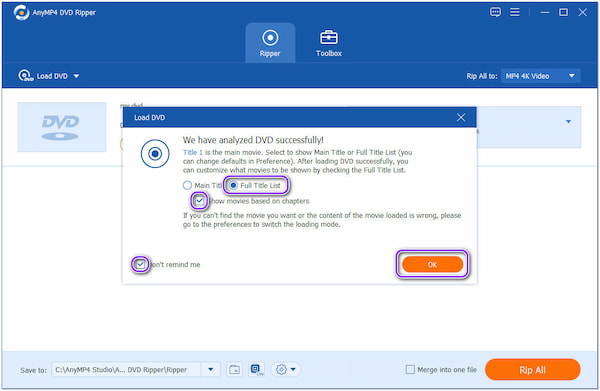Click the Title 1 link in dialog
The image size is (600, 391).
[192, 152]
